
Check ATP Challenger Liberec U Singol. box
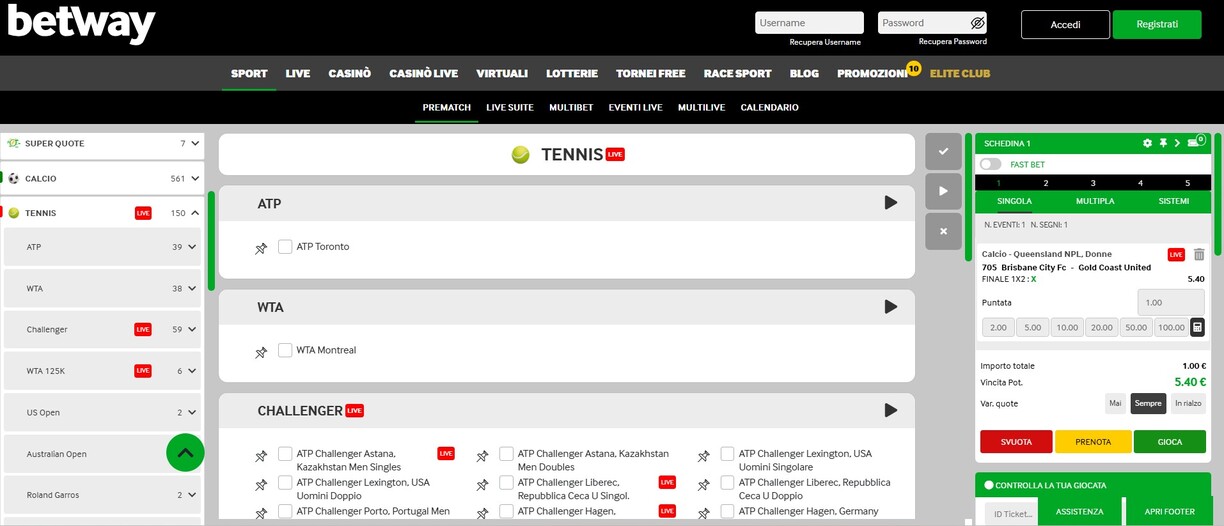click(x=506, y=483)
